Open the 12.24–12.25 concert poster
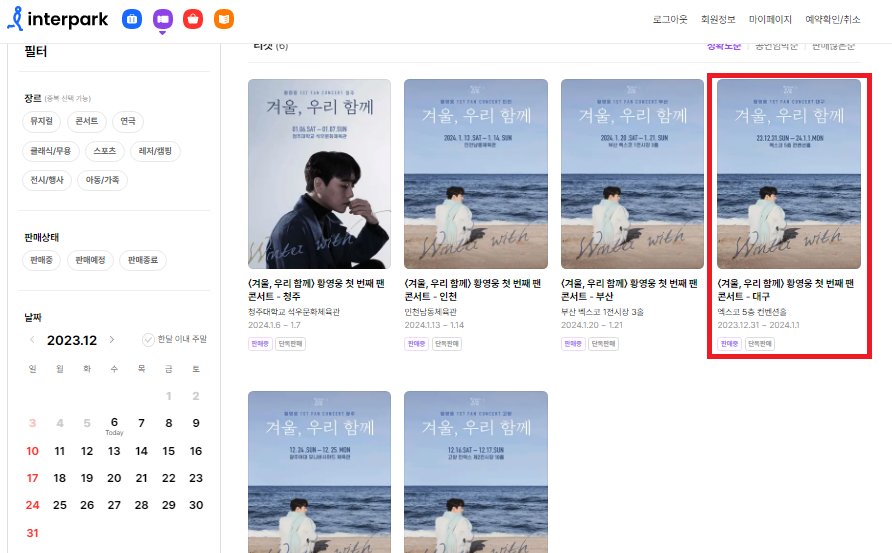The image size is (892, 553). coord(319,472)
